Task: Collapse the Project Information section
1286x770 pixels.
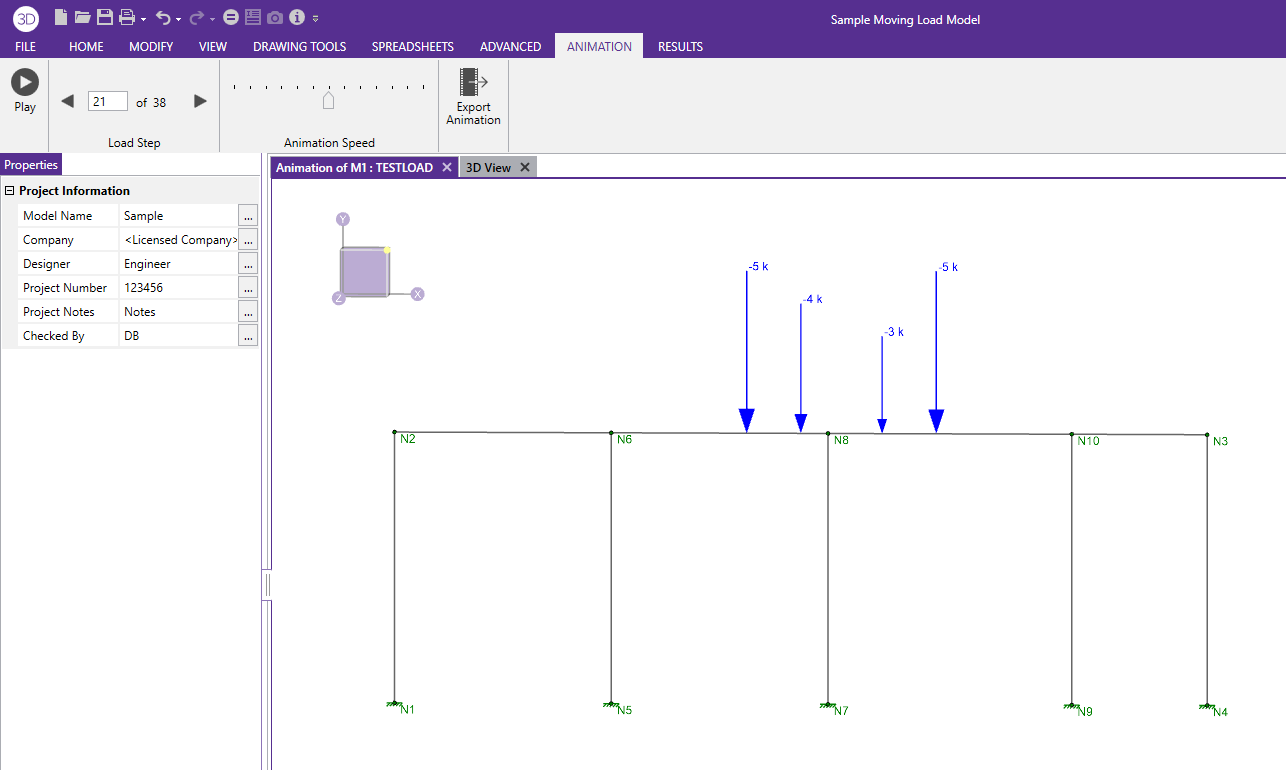Action: (x=10, y=191)
